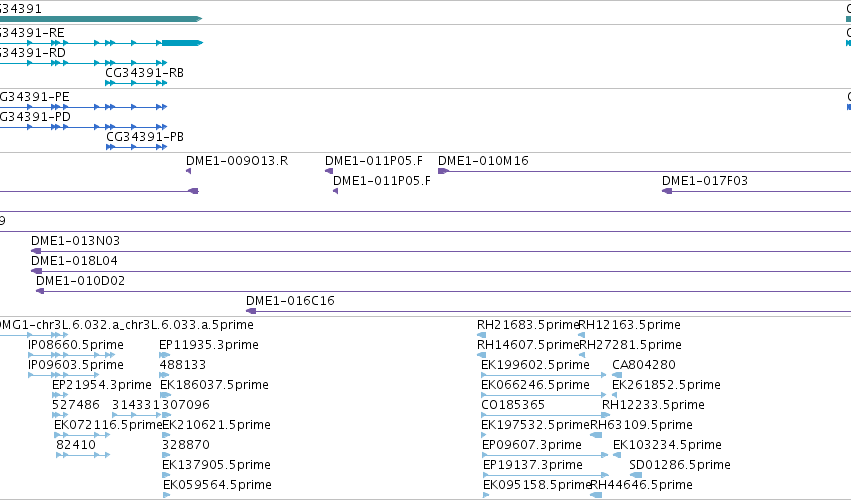Click the RH63109.5prime EST arrow

point(596,435)
